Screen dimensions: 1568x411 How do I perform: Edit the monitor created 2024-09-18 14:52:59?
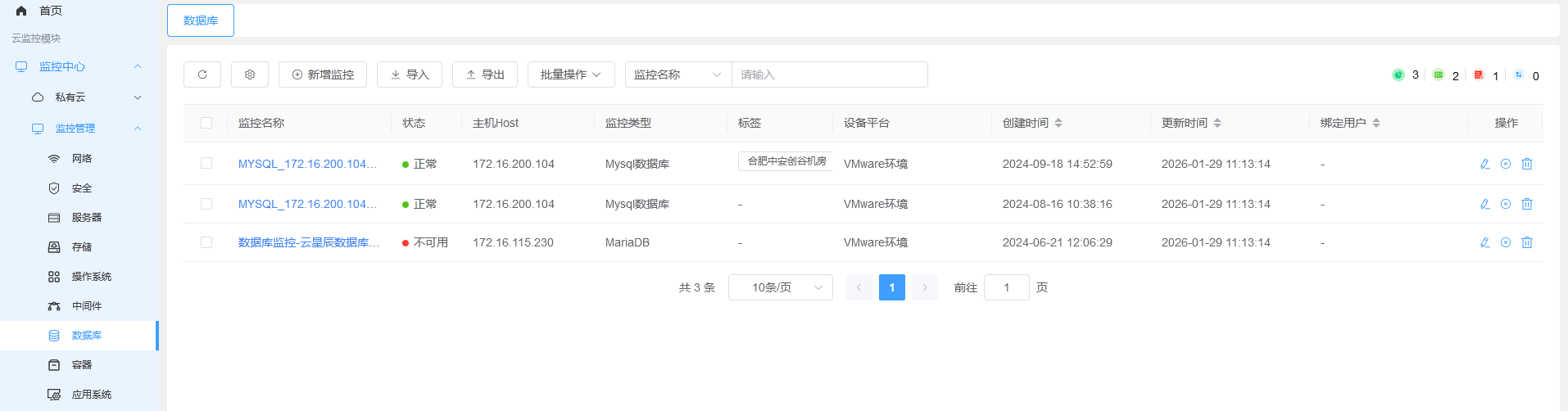pos(1484,164)
